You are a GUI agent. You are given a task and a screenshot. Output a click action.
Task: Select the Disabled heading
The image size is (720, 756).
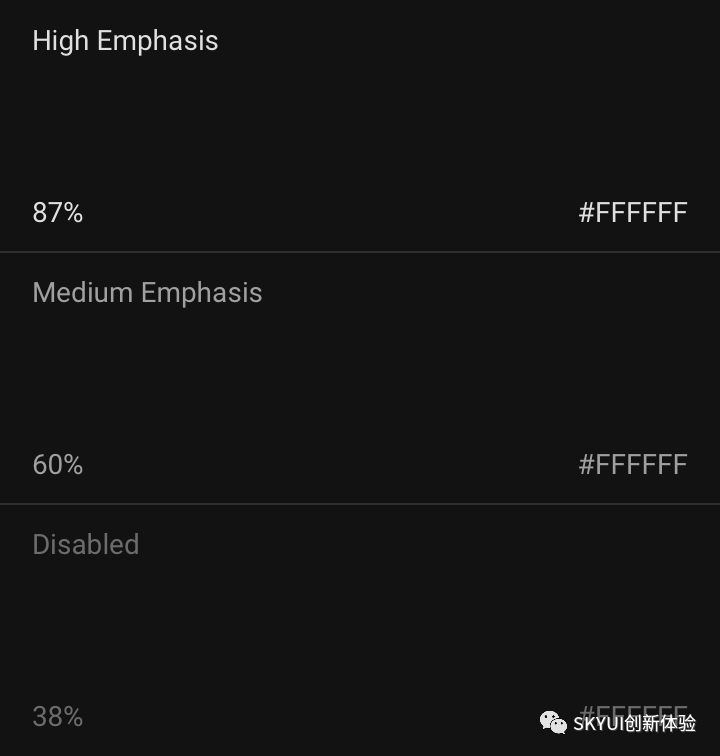(x=86, y=544)
